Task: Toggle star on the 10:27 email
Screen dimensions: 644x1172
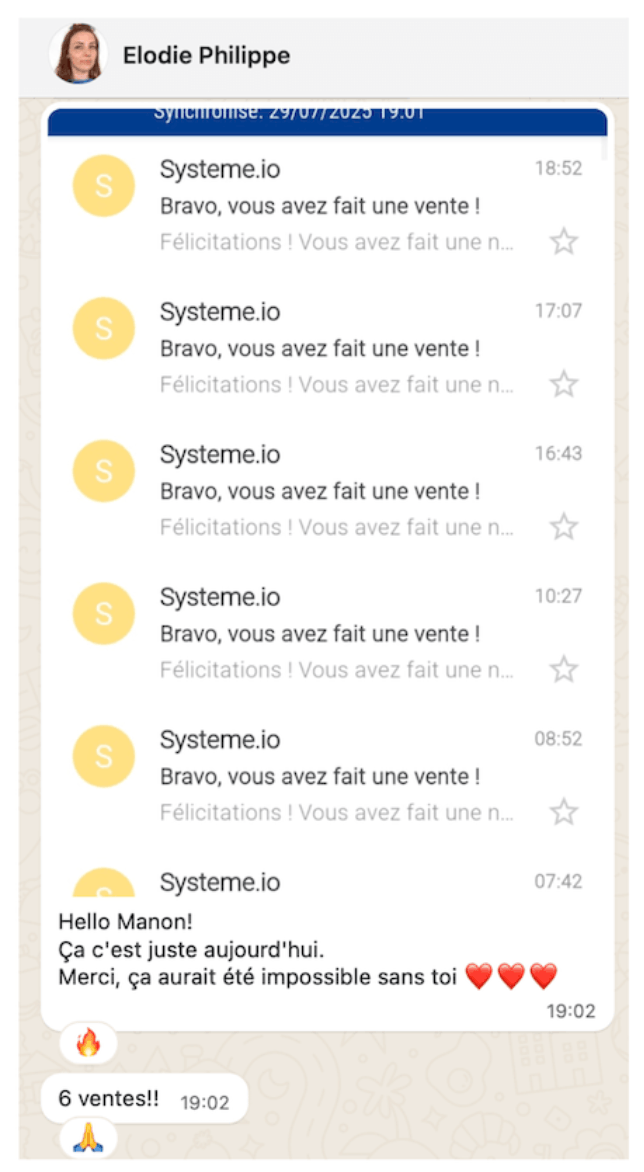Action: pos(564,669)
